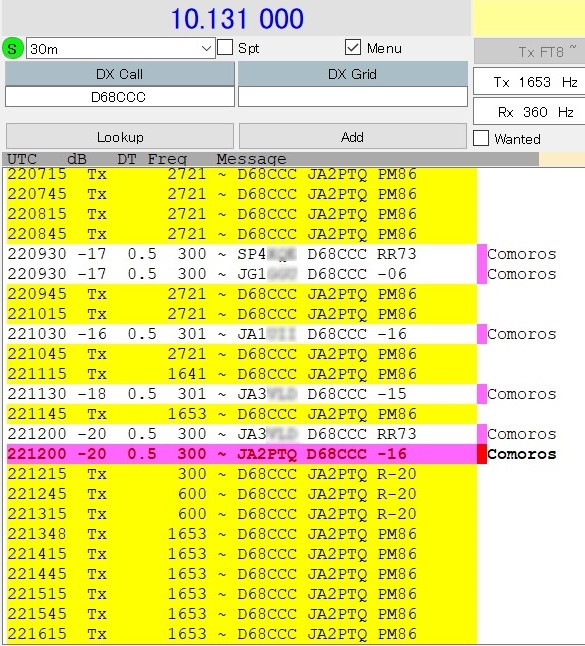
Task: Click the Lookup button
Action: click(120, 136)
